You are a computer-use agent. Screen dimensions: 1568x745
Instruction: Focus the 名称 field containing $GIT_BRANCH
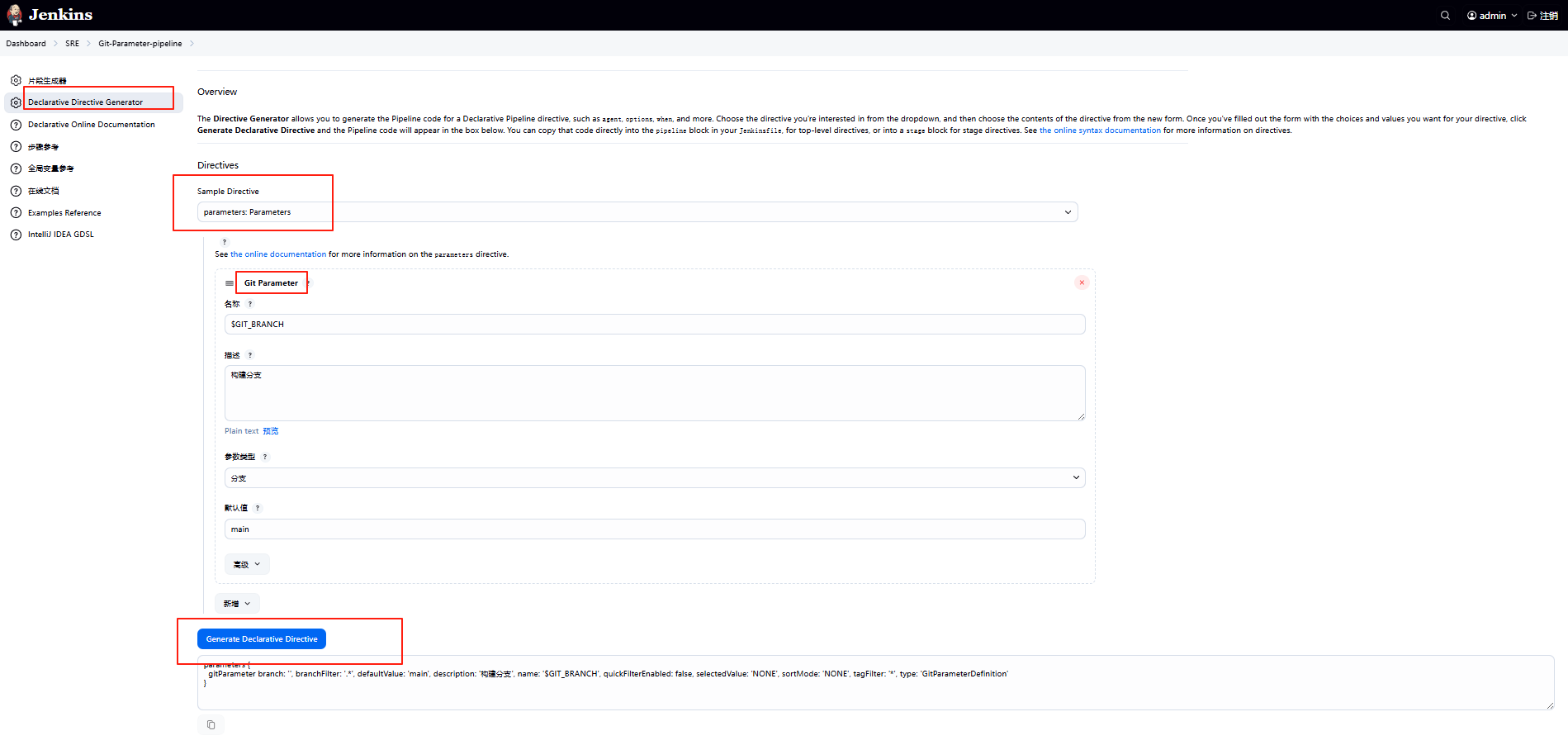click(x=655, y=325)
